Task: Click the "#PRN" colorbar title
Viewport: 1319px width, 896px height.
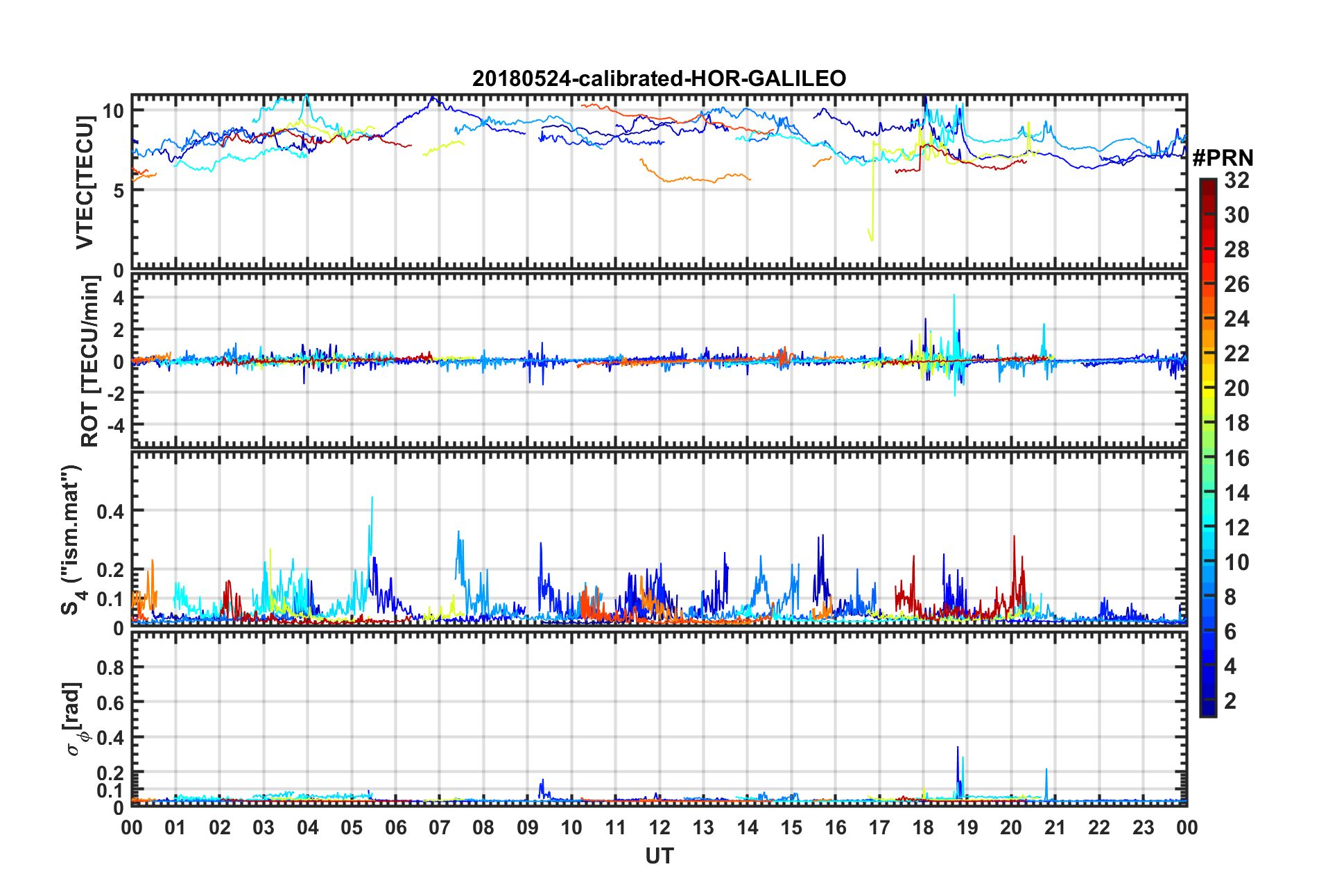Action: point(1223,158)
